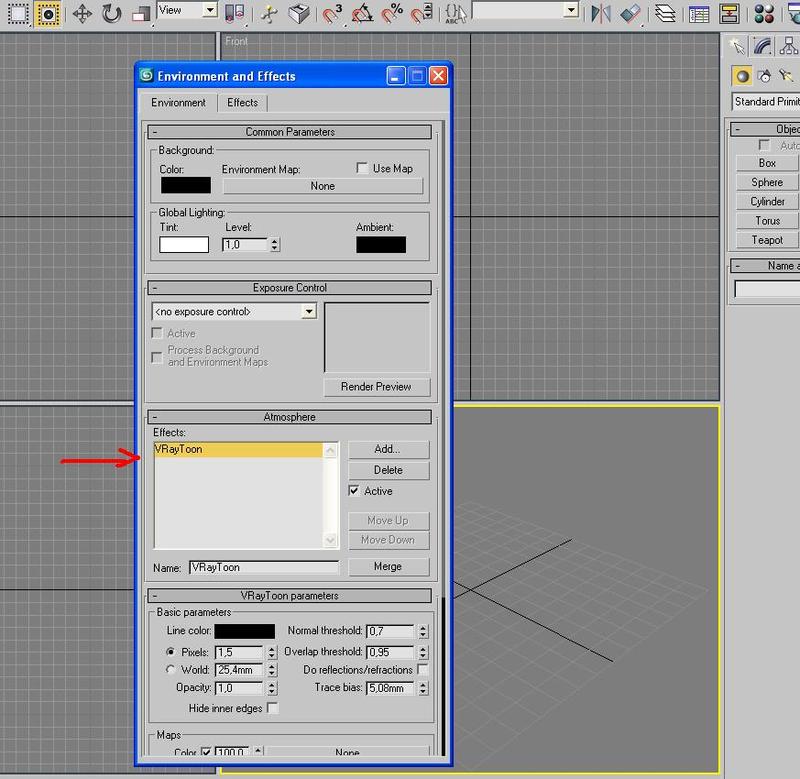Create a Sphere primitive

coord(767,182)
